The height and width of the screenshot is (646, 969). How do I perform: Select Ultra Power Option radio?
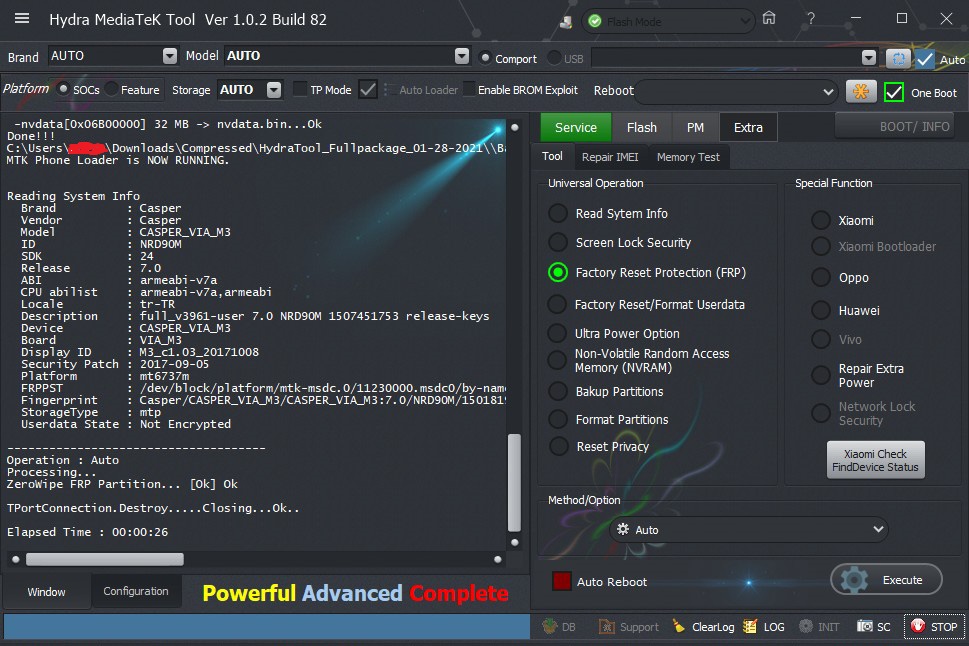pyautogui.click(x=557, y=333)
